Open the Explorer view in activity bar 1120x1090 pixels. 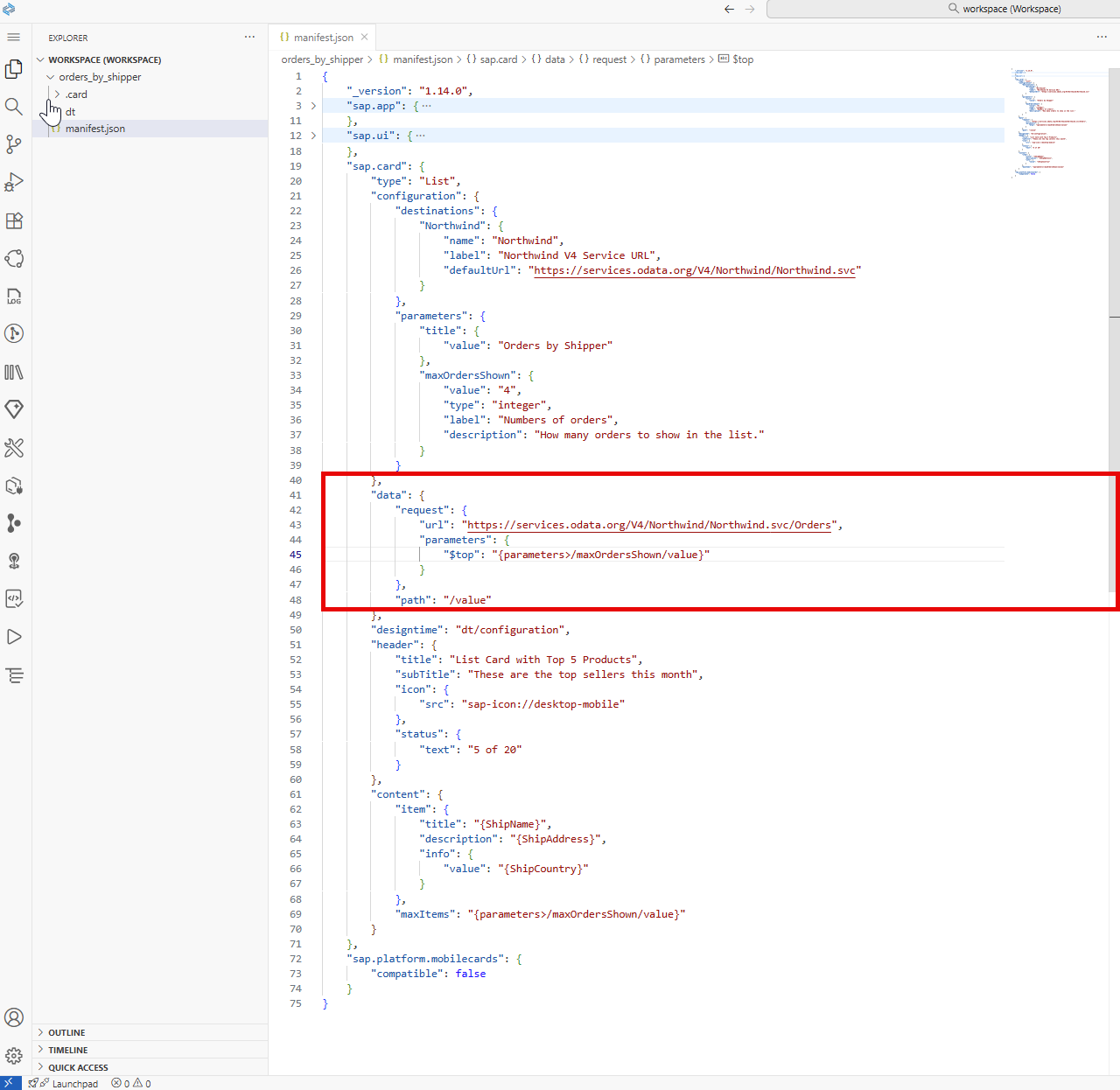point(13,69)
